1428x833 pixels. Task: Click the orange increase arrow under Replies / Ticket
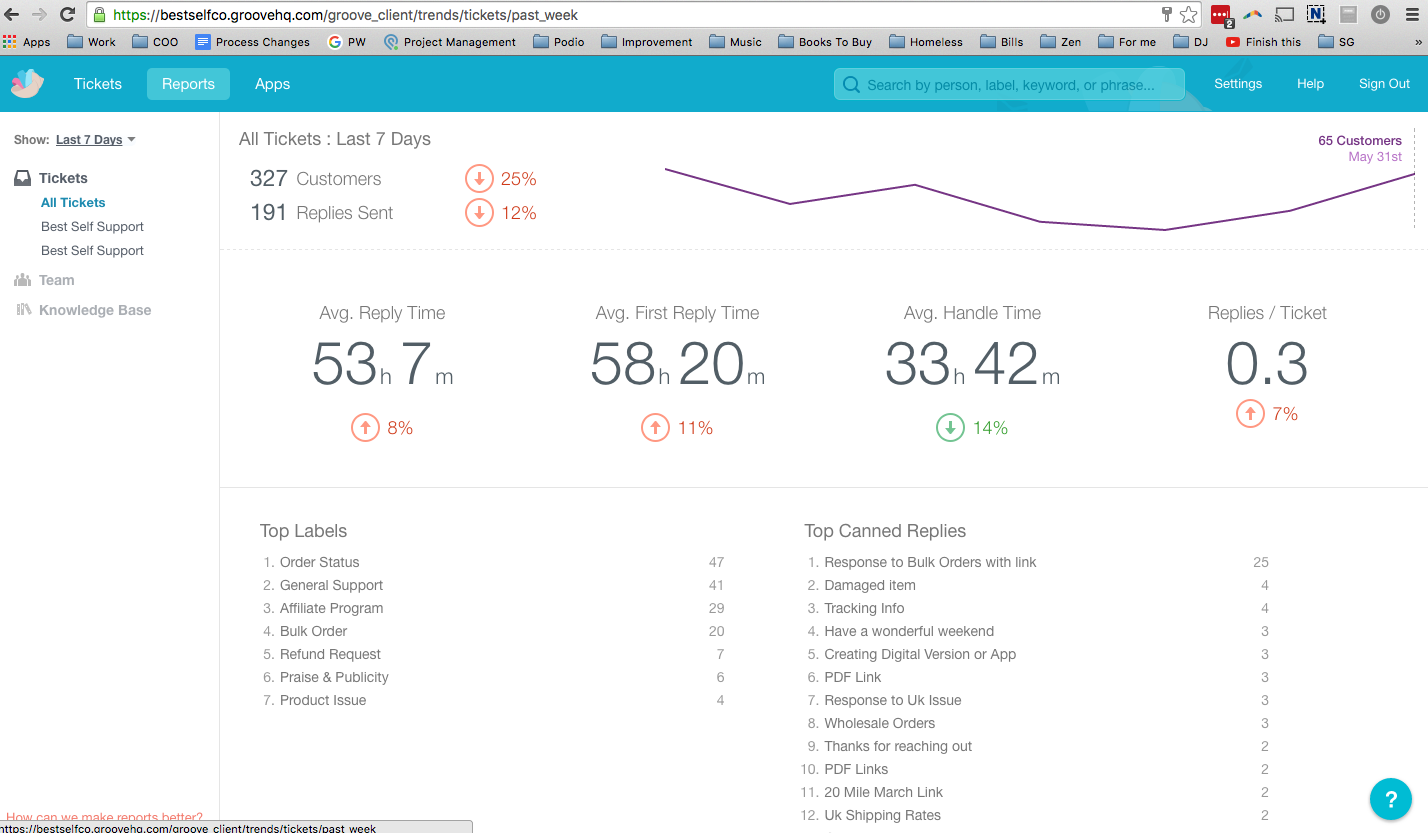click(x=1249, y=413)
